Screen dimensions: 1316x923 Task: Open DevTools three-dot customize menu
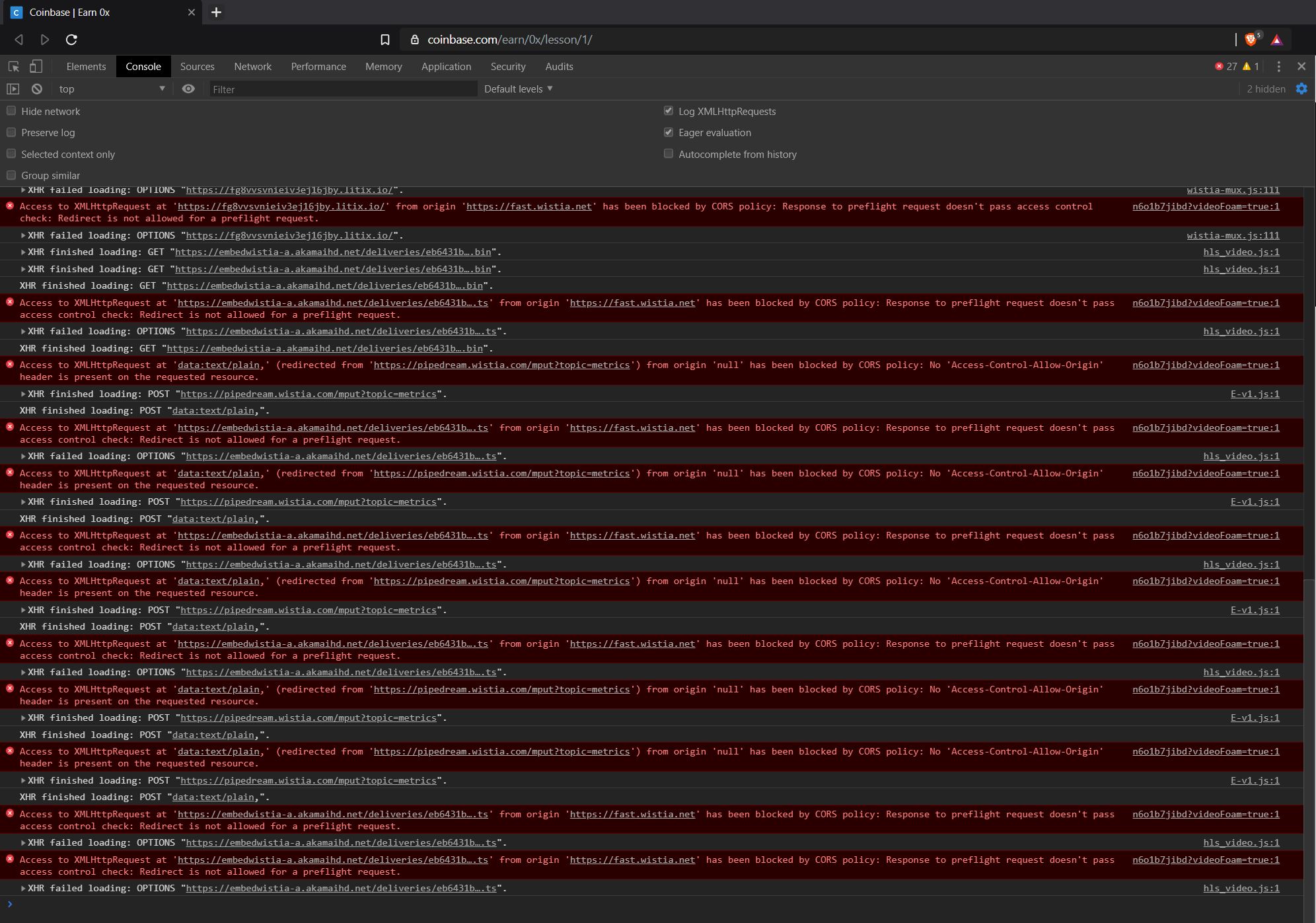tap(1278, 67)
